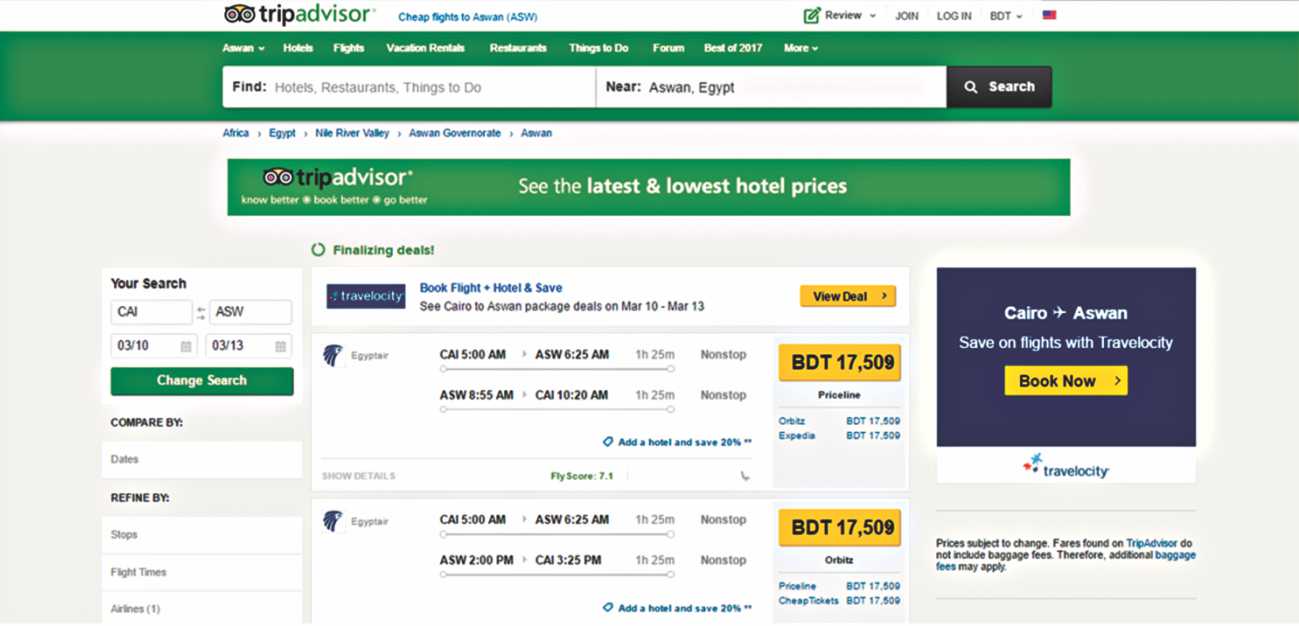This screenshot has height=626, width=1299.
Task: Click the Review pencil icon
Action: click(x=812, y=16)
